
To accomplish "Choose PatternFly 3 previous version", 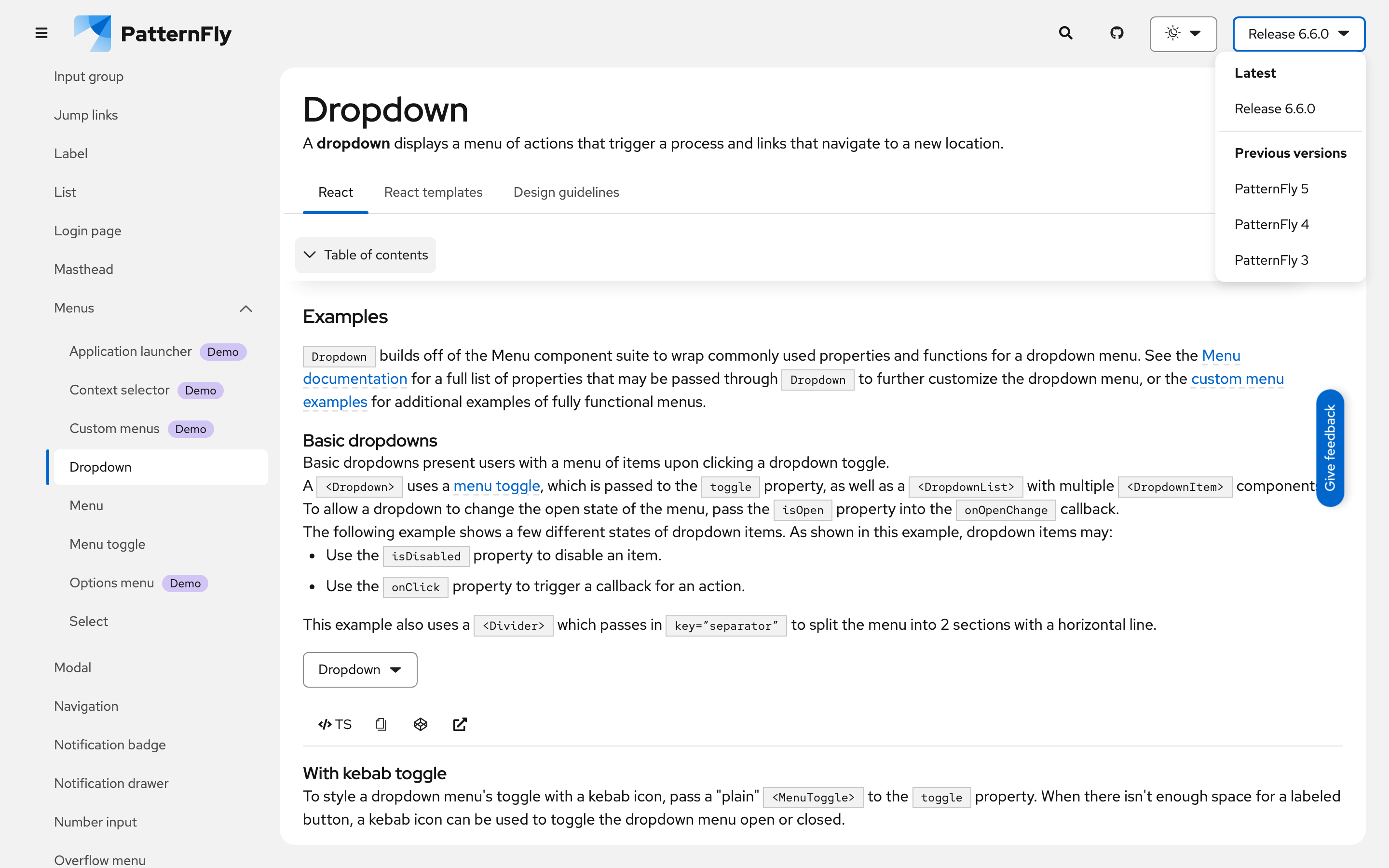I will 1290,260.
